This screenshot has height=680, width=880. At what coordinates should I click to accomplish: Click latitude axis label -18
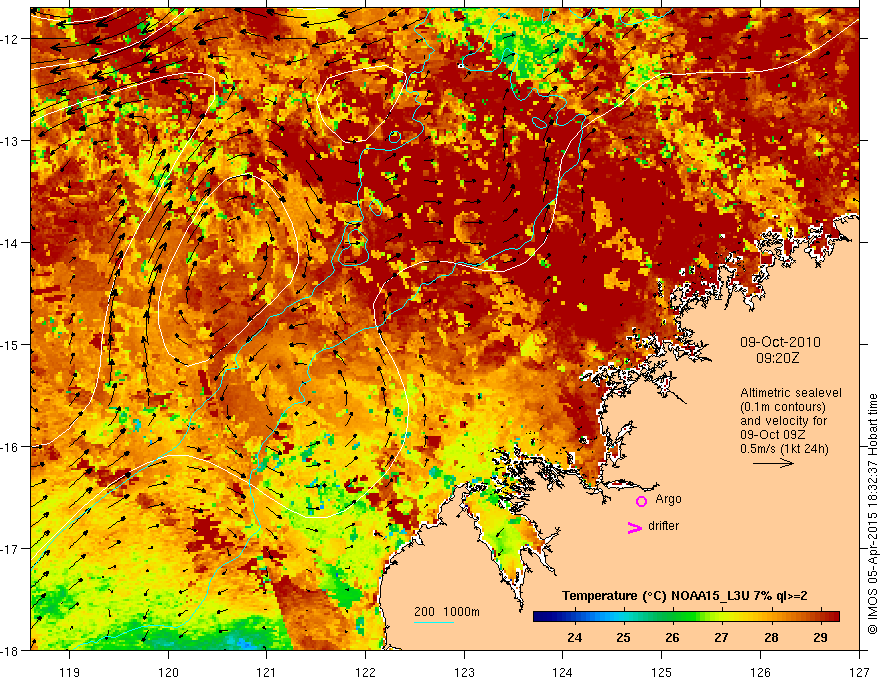11,651
